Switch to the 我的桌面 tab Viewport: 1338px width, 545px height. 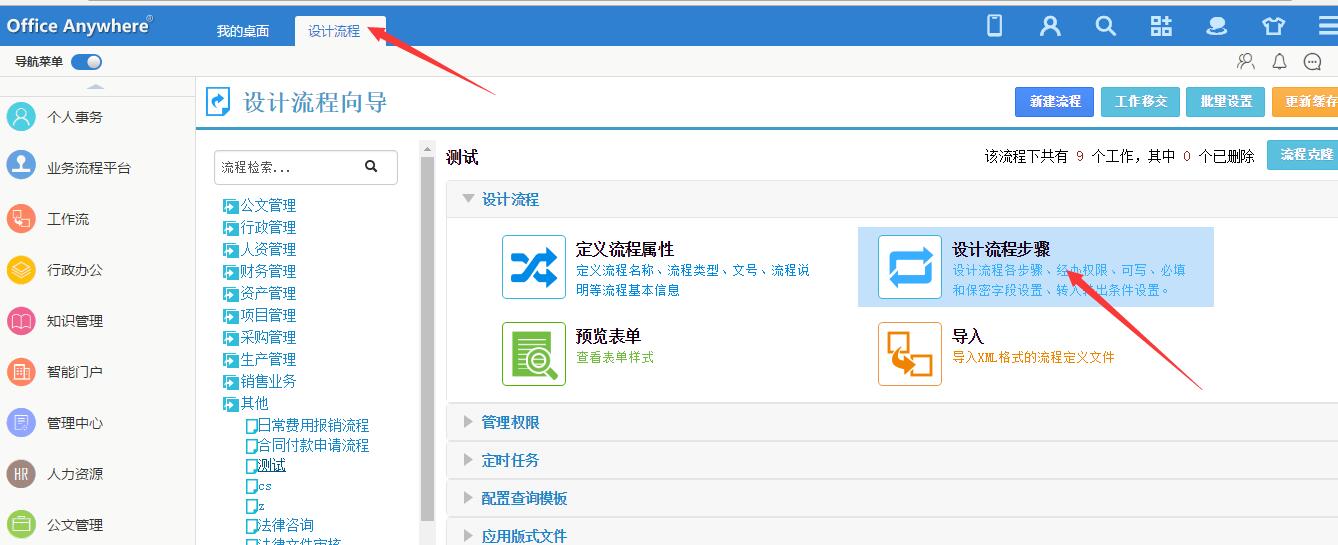[243, 31]
